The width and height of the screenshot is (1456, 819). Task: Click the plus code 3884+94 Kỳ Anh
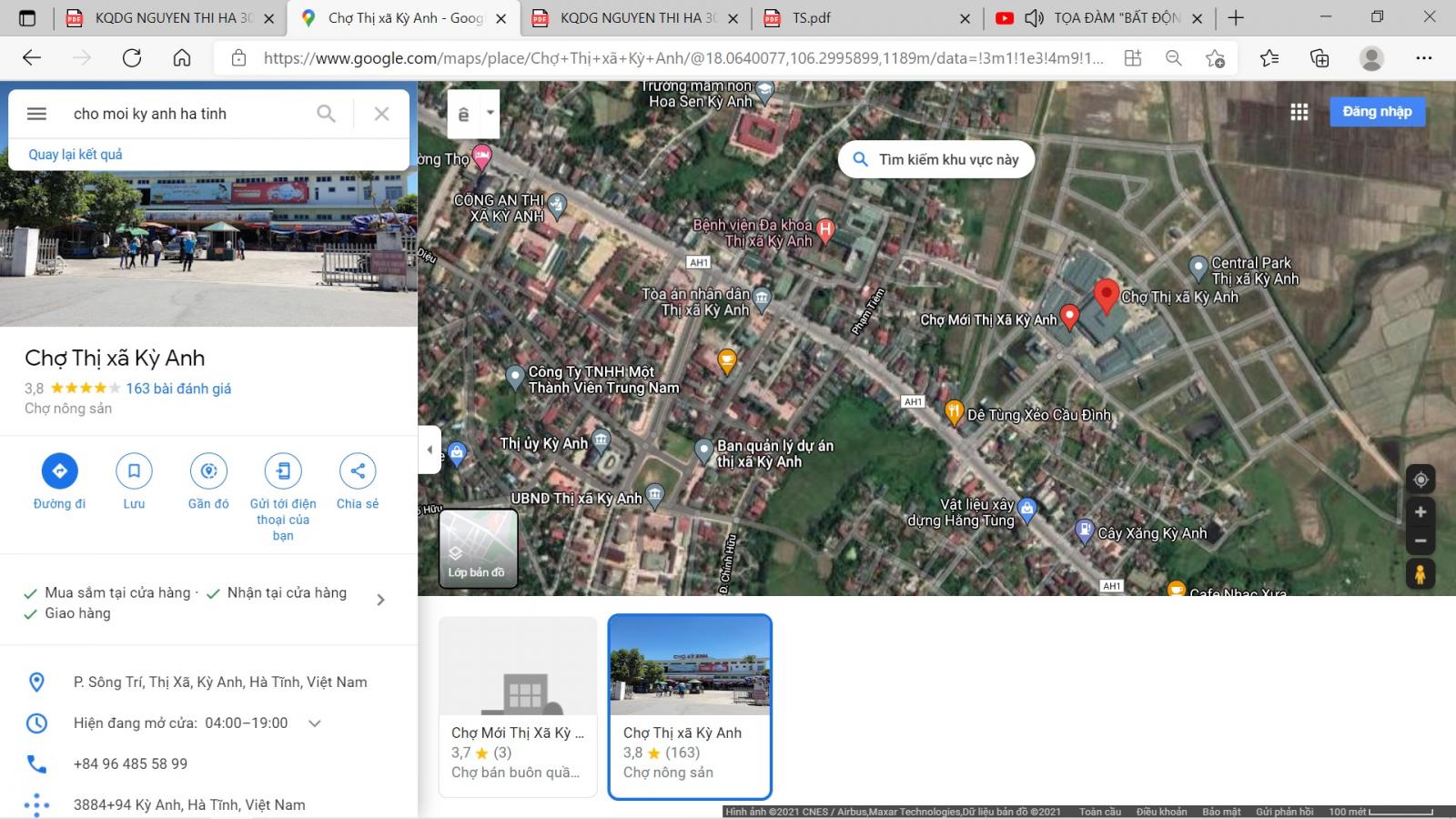pos(208,805)
